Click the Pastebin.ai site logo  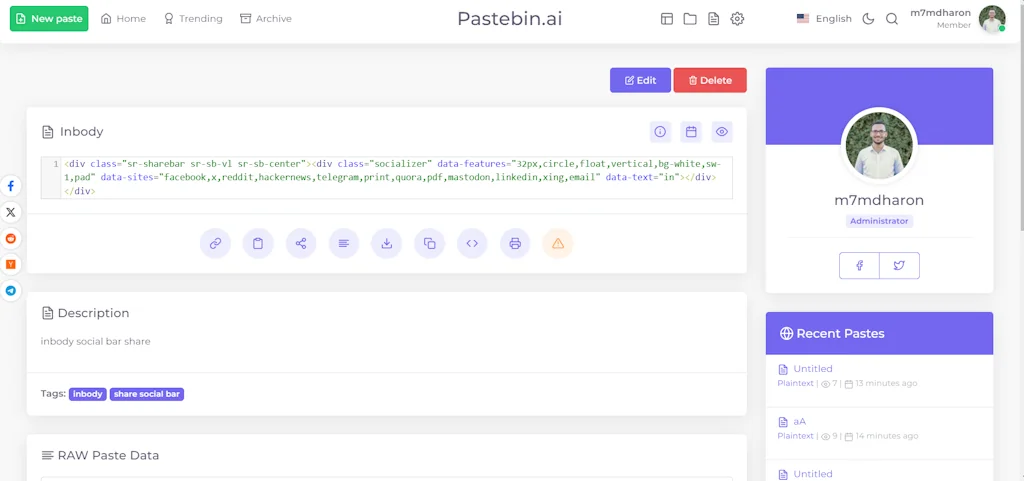509,19
